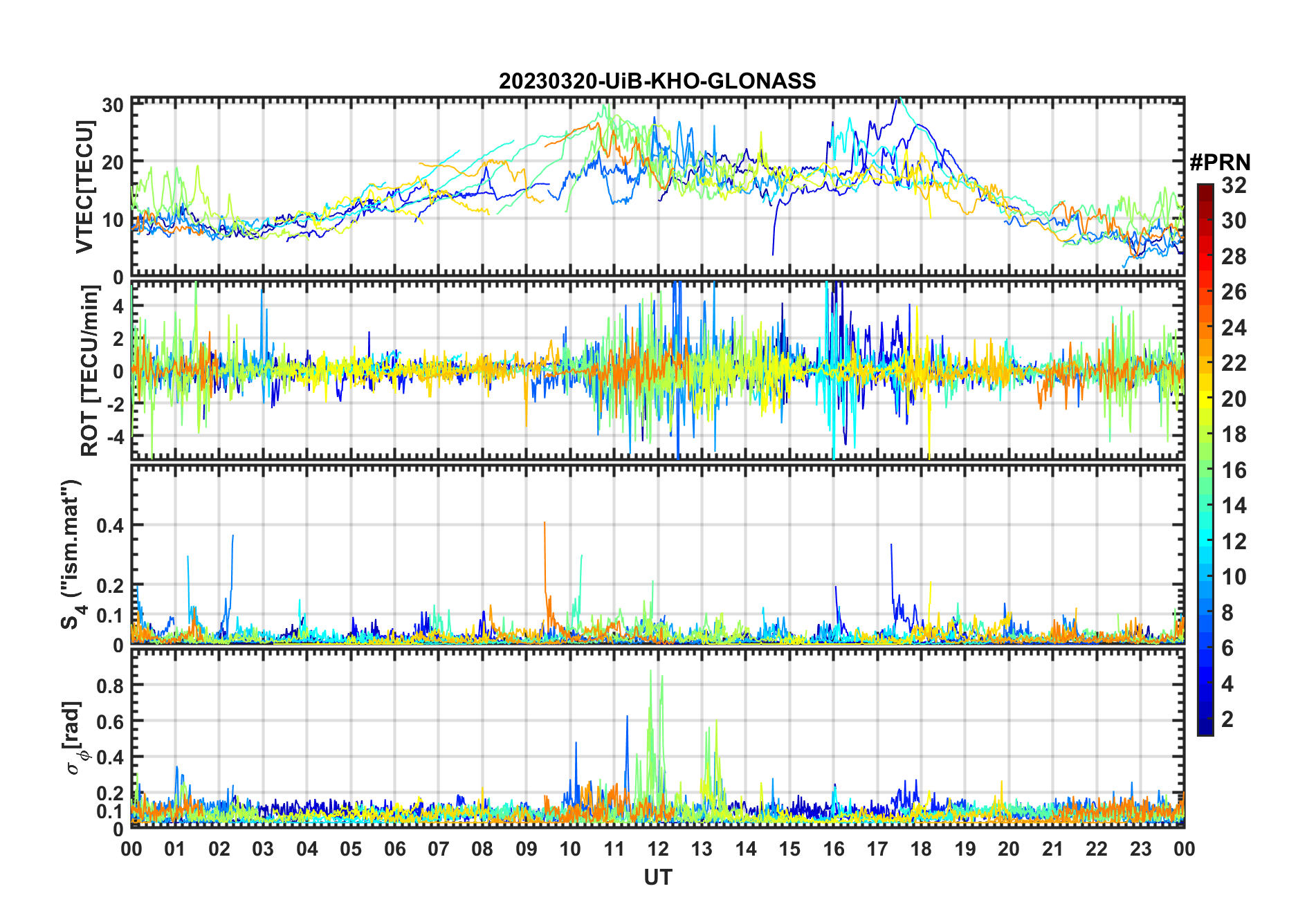
Task: Click sigma phi y-axis tick label 0.8
Action: (110, 686)
